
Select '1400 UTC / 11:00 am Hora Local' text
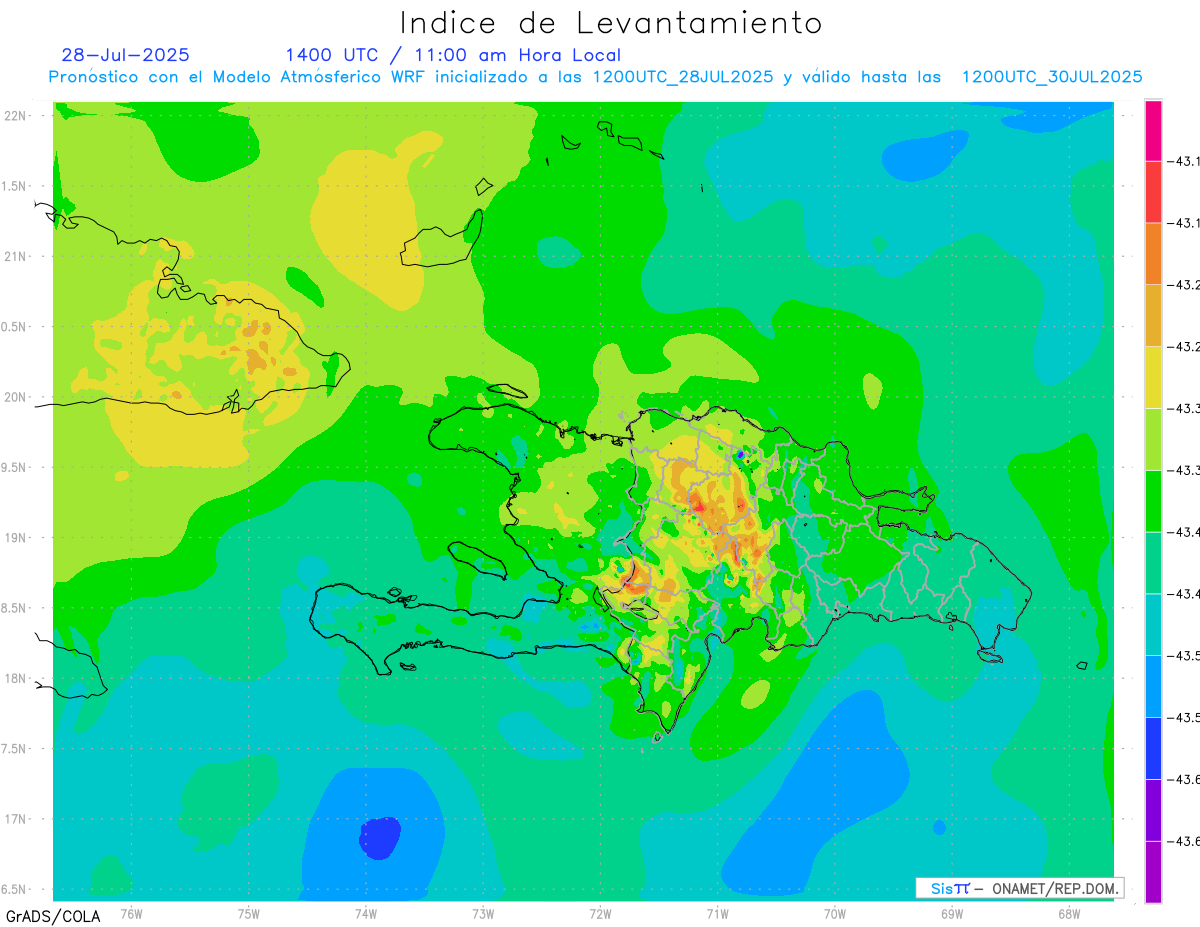pyautogui.click(x=453, y=55)
